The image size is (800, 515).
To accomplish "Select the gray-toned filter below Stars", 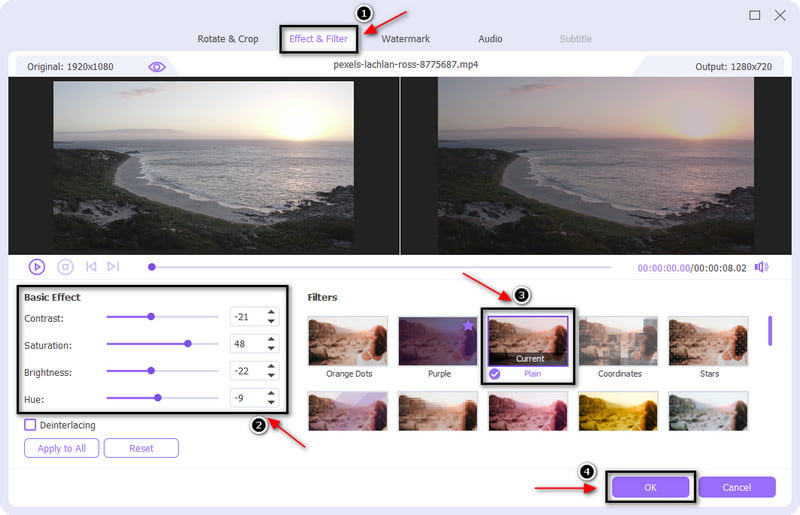I will click(x=708, y=411).
